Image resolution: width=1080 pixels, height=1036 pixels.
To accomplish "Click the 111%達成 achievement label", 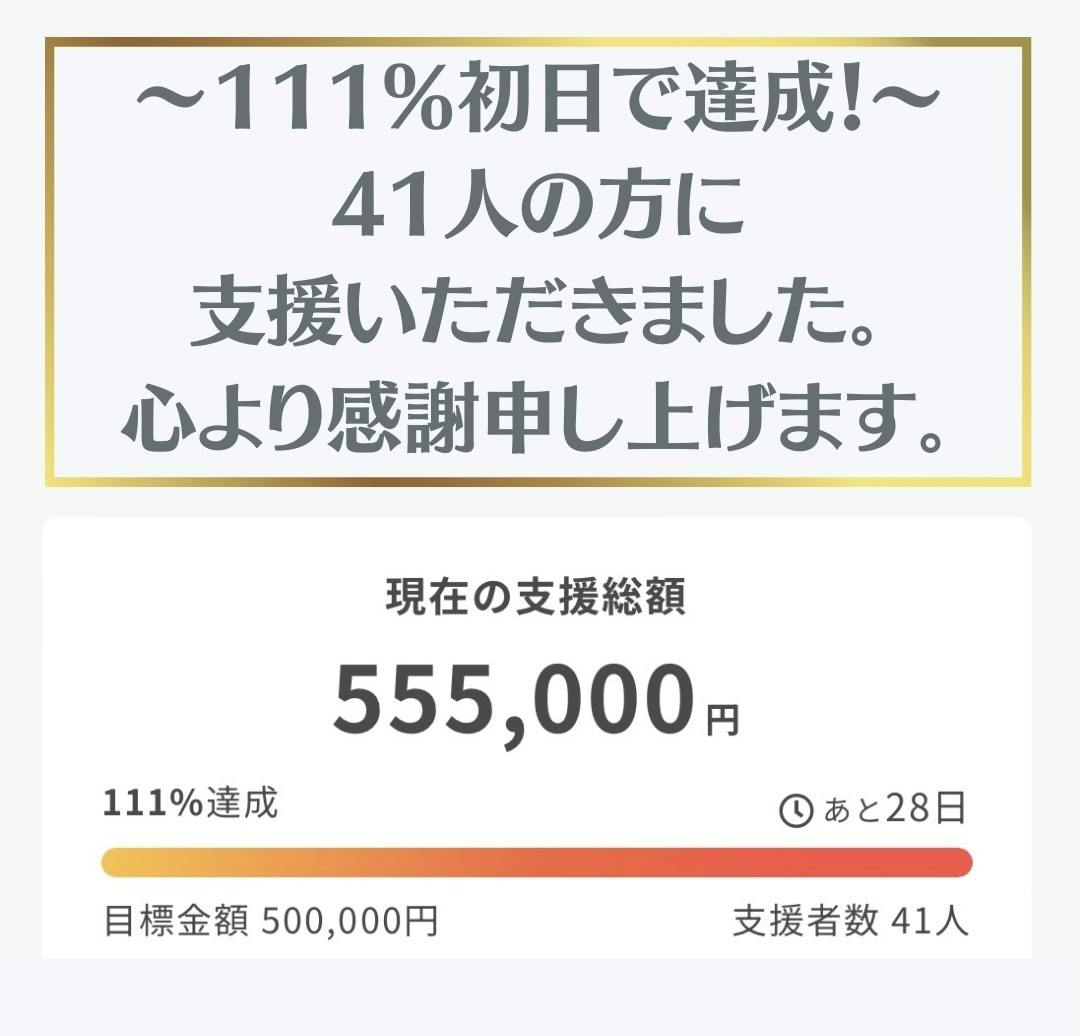I will point(190,803).
